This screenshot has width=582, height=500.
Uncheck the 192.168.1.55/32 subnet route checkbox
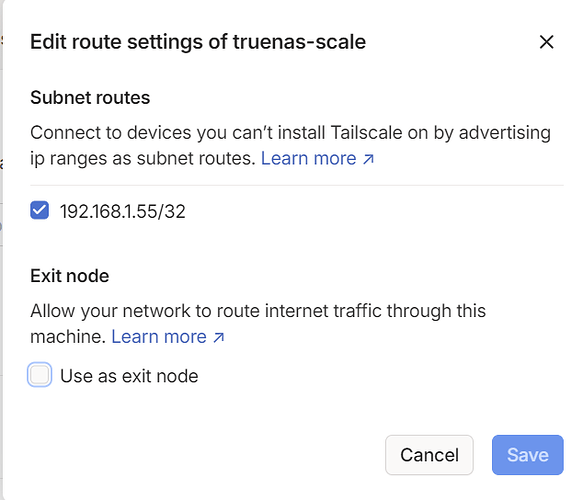[39, 210]
